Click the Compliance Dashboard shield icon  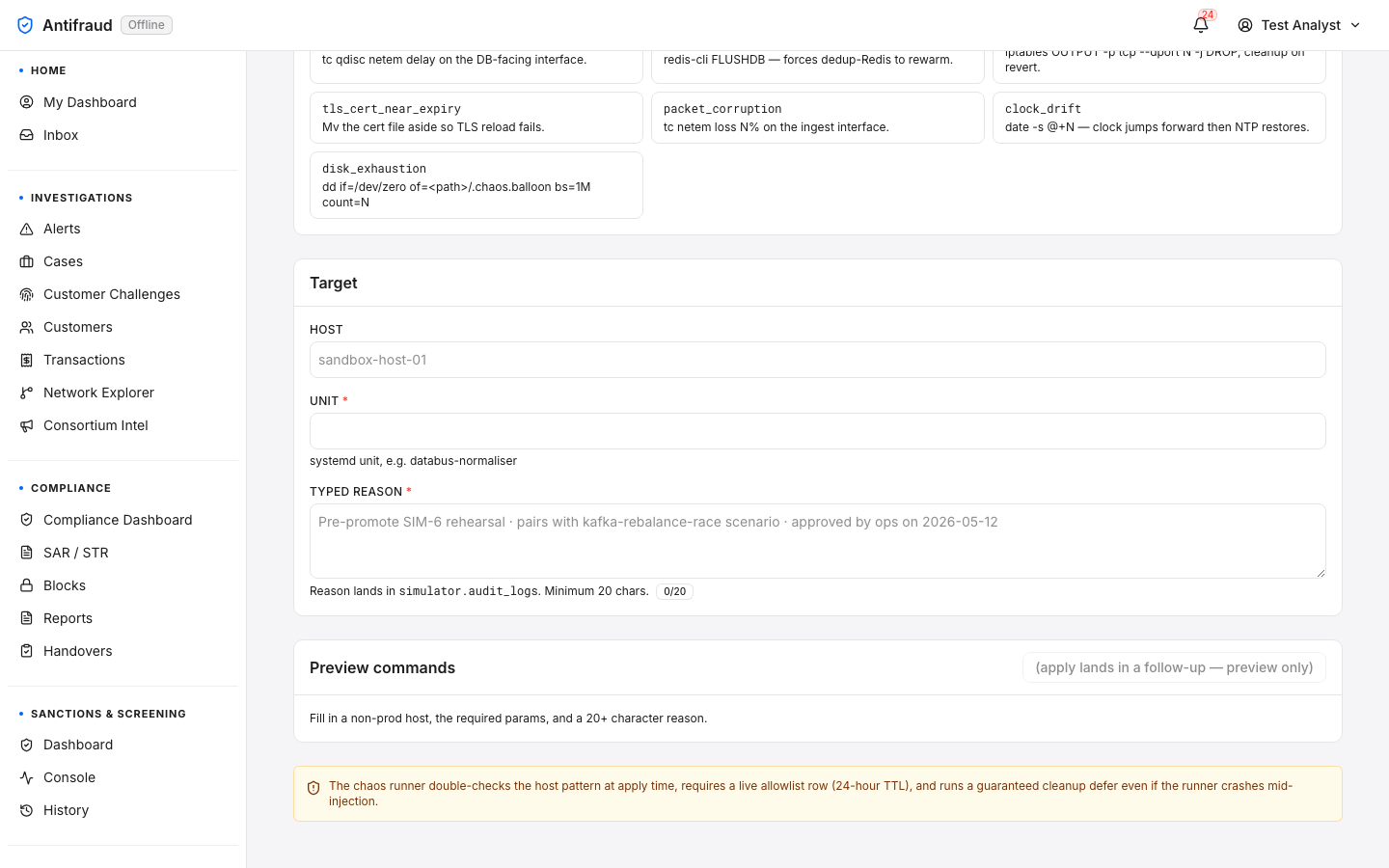[x=27, y=520]
